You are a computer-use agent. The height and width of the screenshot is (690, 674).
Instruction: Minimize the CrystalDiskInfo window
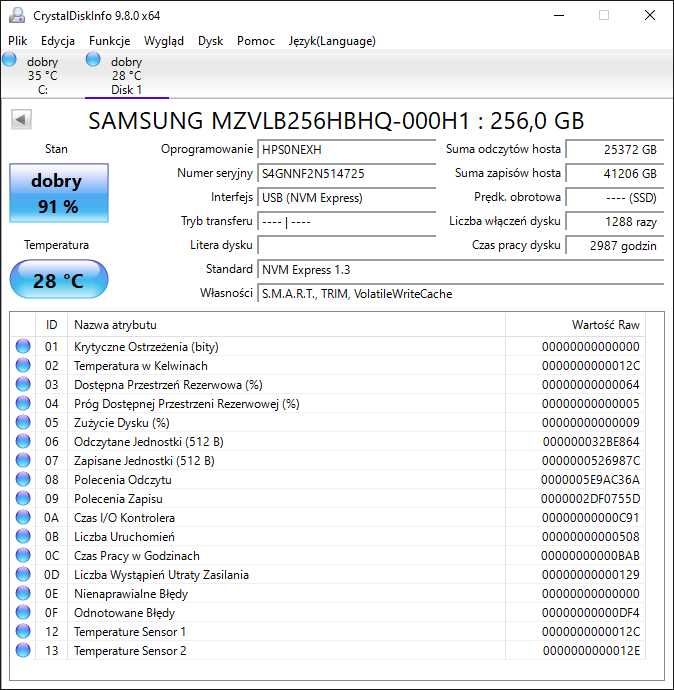click(559, 15)
